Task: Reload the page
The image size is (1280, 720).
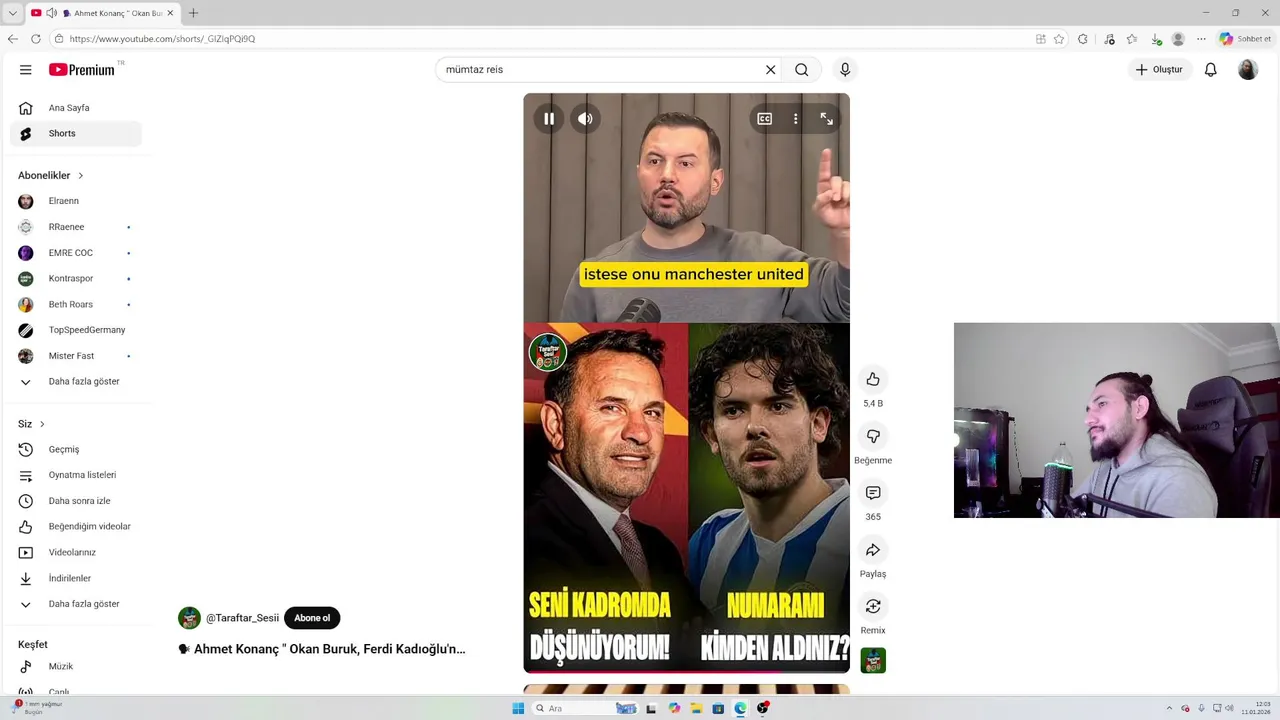Action: (x=36, y=39)
